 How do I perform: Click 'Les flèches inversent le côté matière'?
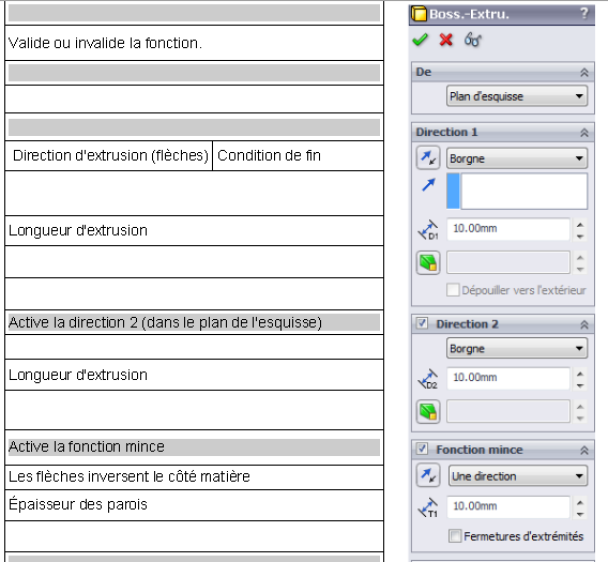(x=129, y=476)
